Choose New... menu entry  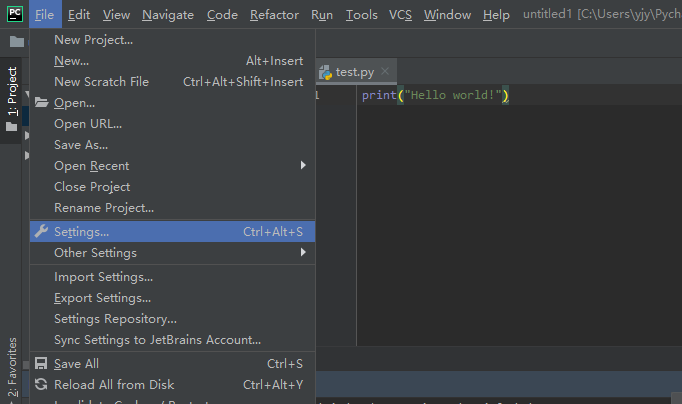click(x=172, y=61)
